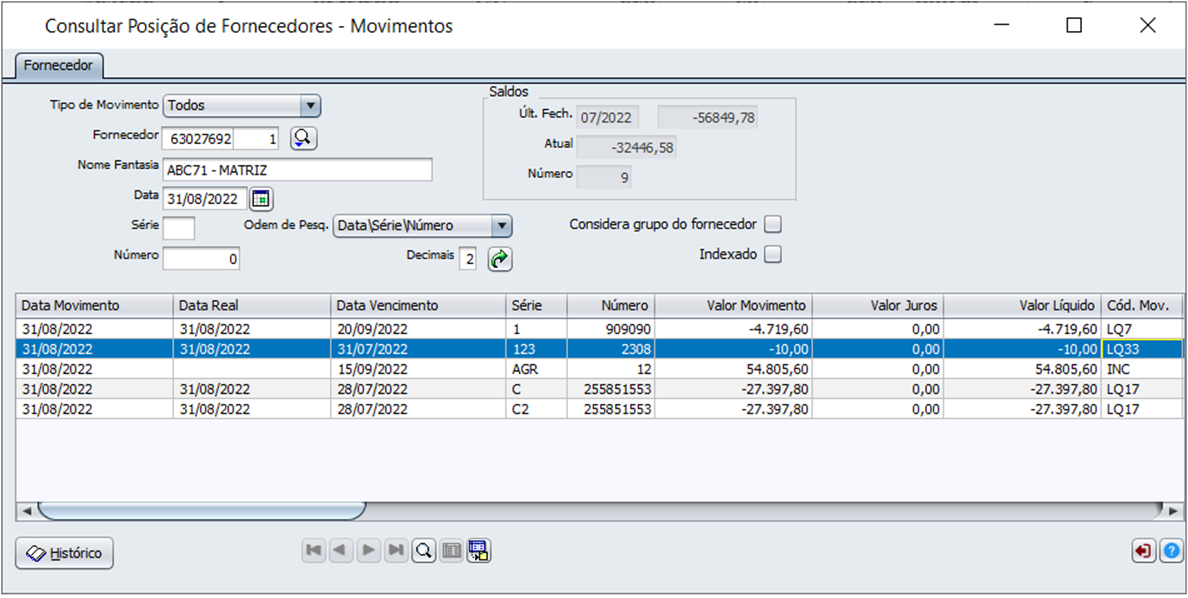Screen dimensions: 1188x598
Task: Click the Número column header
Action: click(x=611, y=305)
